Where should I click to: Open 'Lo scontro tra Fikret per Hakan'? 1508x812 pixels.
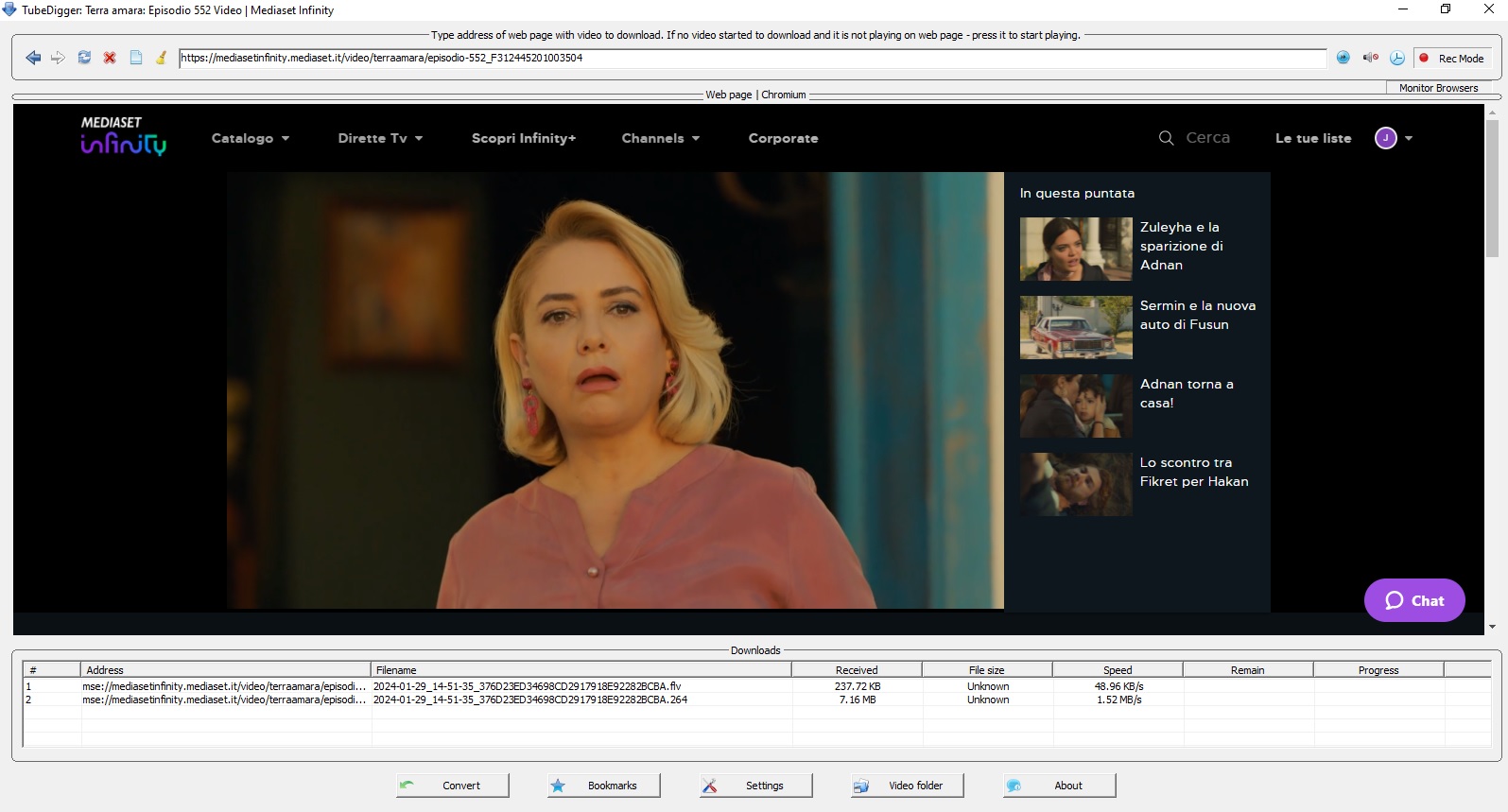[x=1194, y=472]
